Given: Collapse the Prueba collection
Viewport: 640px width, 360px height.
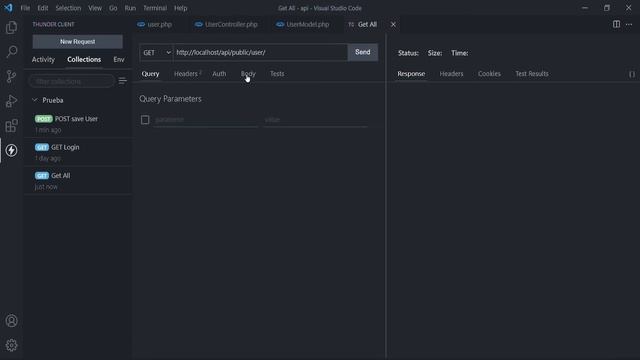Looking at the screenshot, I should click(x=35, y=100).
